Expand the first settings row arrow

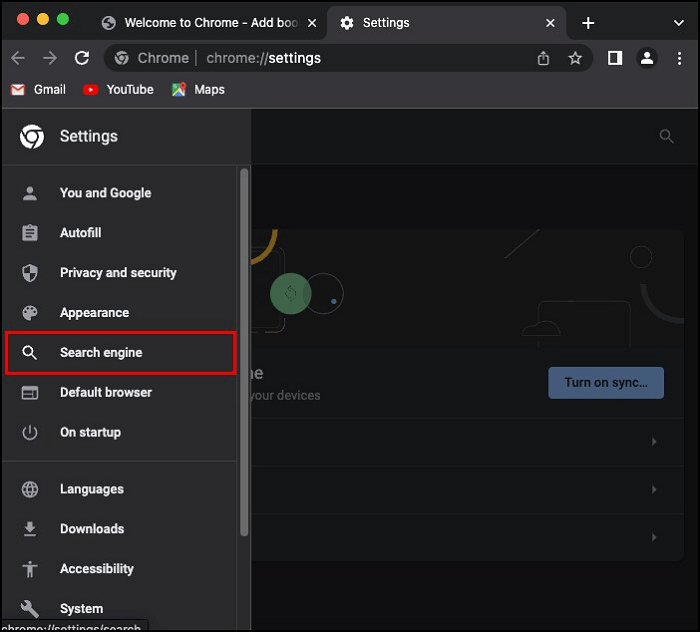click(654, 442)
